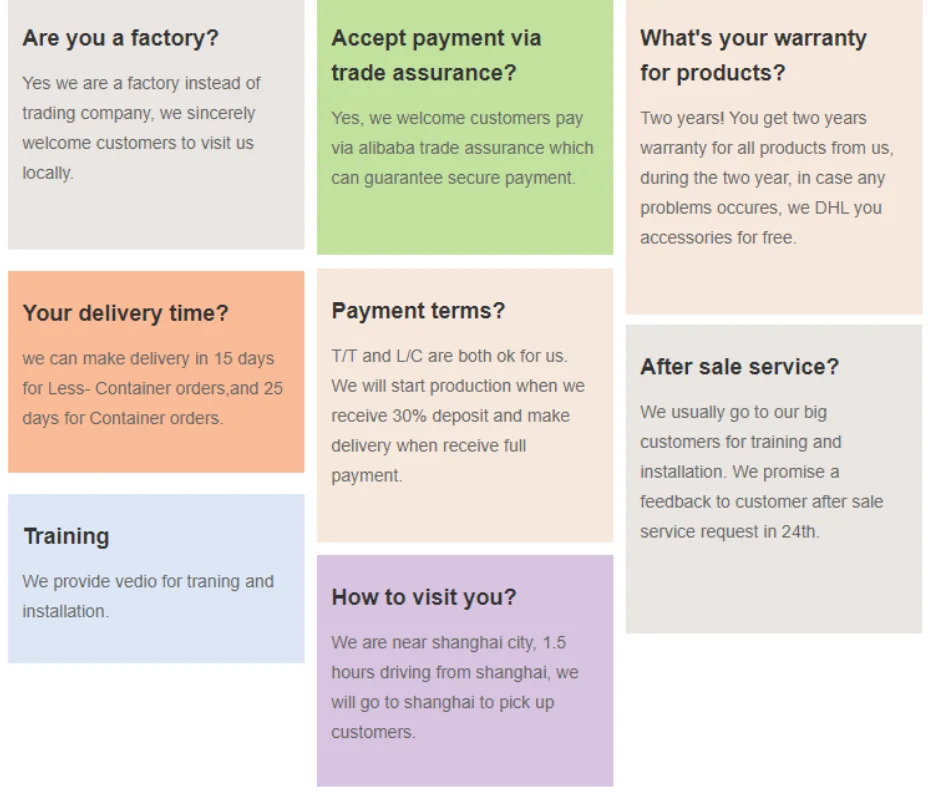Click the "Training" heading

pos(66,536)
